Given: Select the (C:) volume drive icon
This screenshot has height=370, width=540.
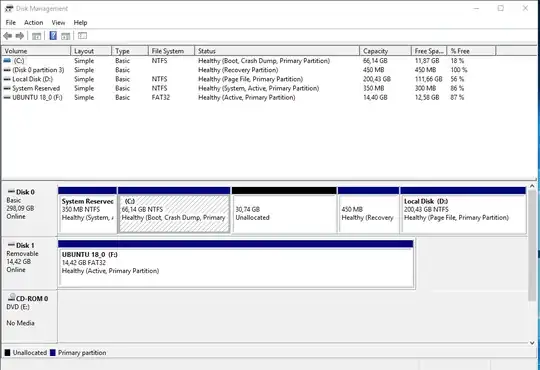Looking at the screenshot, I should (x=7, y=61).
